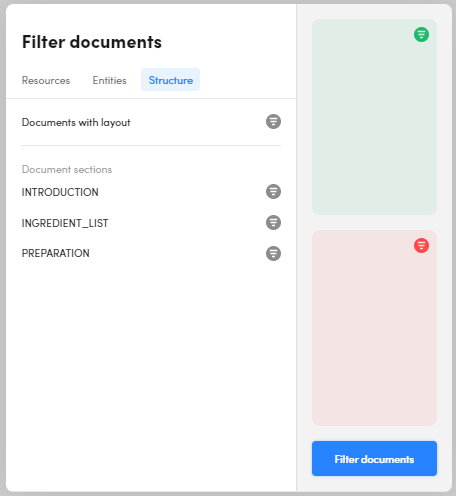Click filter icon beside INGREDIENT_LIST section
Image resolution: width=456 pixels, height=496 pixels.
point(273,223)
